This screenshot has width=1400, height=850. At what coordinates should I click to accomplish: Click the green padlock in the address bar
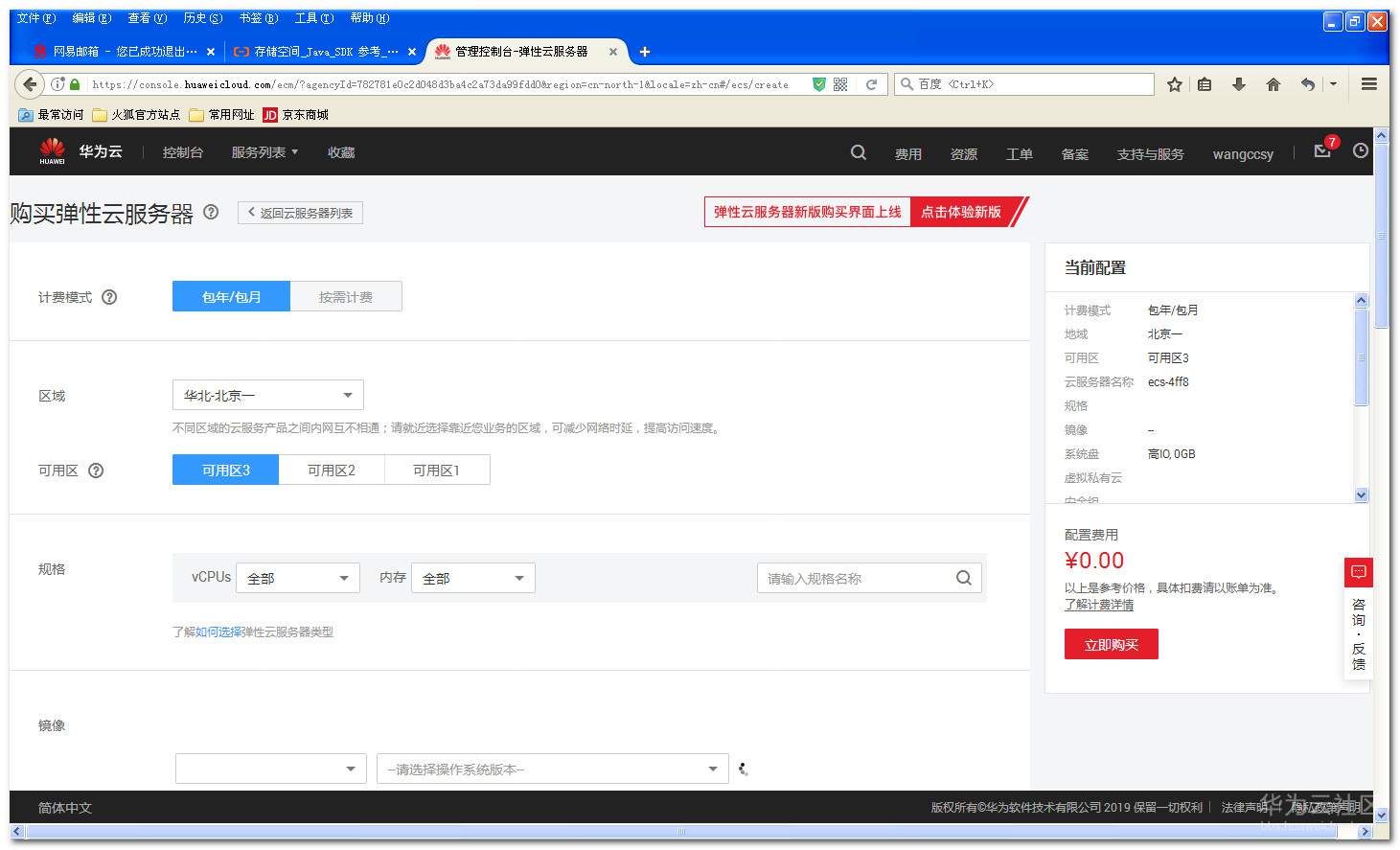74,84
